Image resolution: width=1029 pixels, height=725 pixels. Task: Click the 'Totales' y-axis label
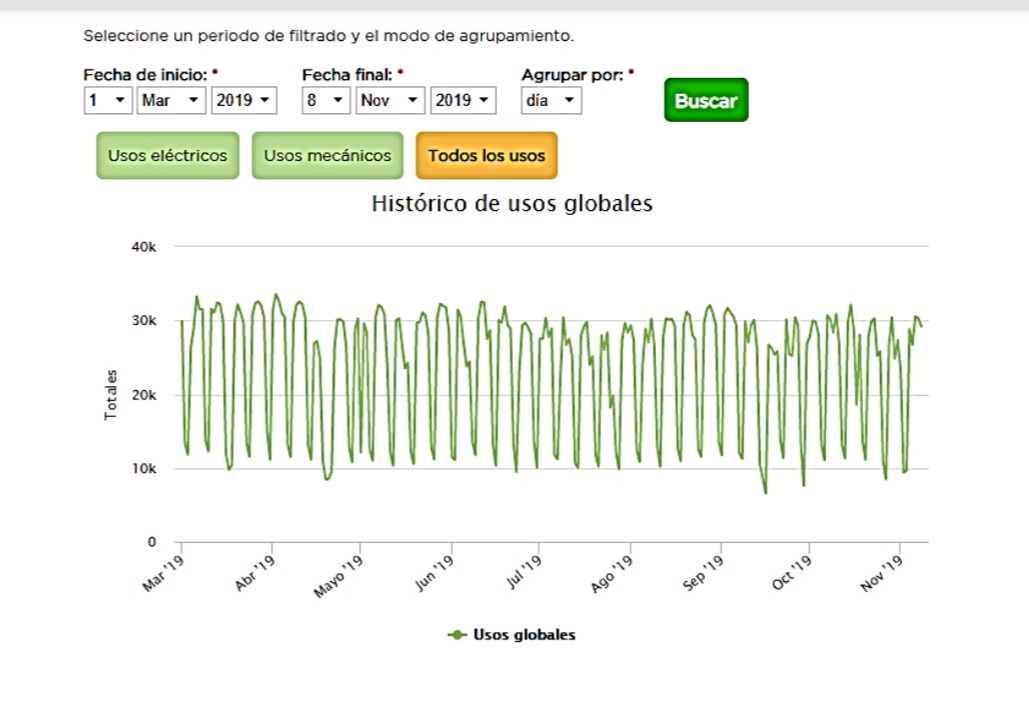pyautogui.click(x=110, y=394)
